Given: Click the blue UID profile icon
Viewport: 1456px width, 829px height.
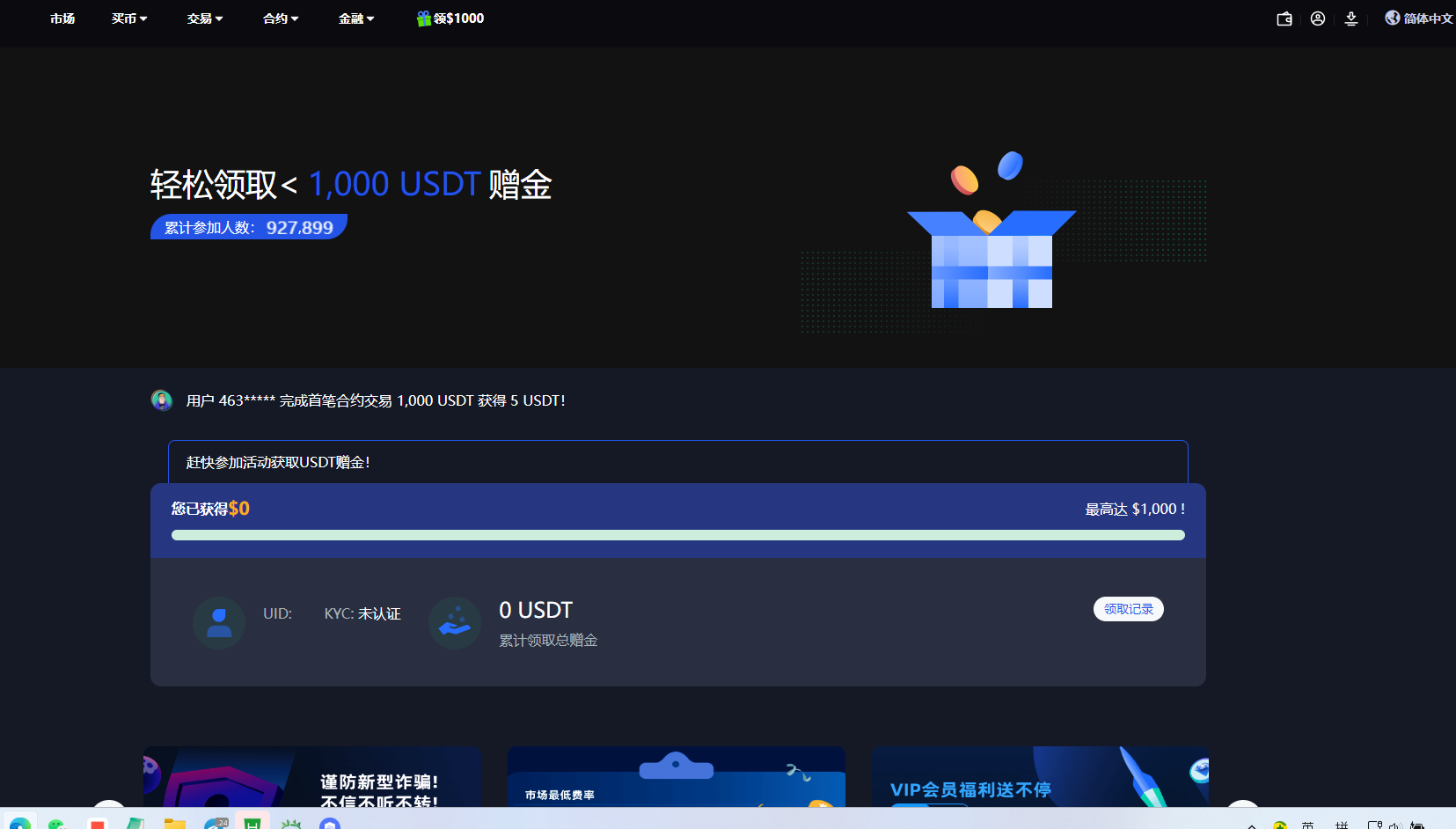Looking at the screenshot, I should coord(218,622).
